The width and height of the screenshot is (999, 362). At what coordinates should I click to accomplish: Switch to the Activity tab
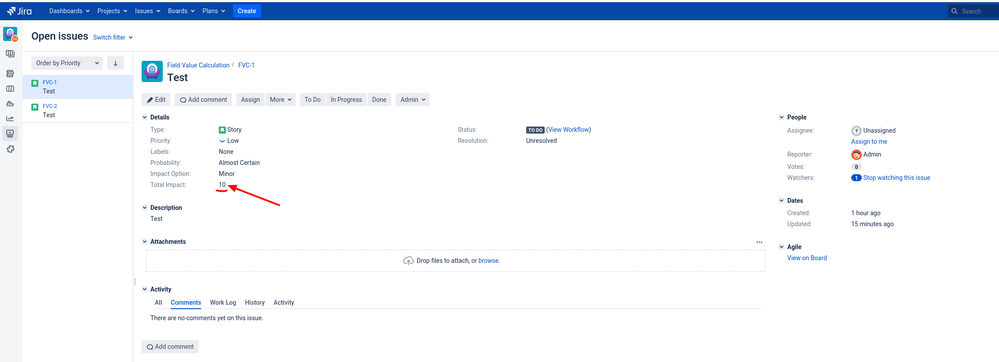[x=284, y=303]
